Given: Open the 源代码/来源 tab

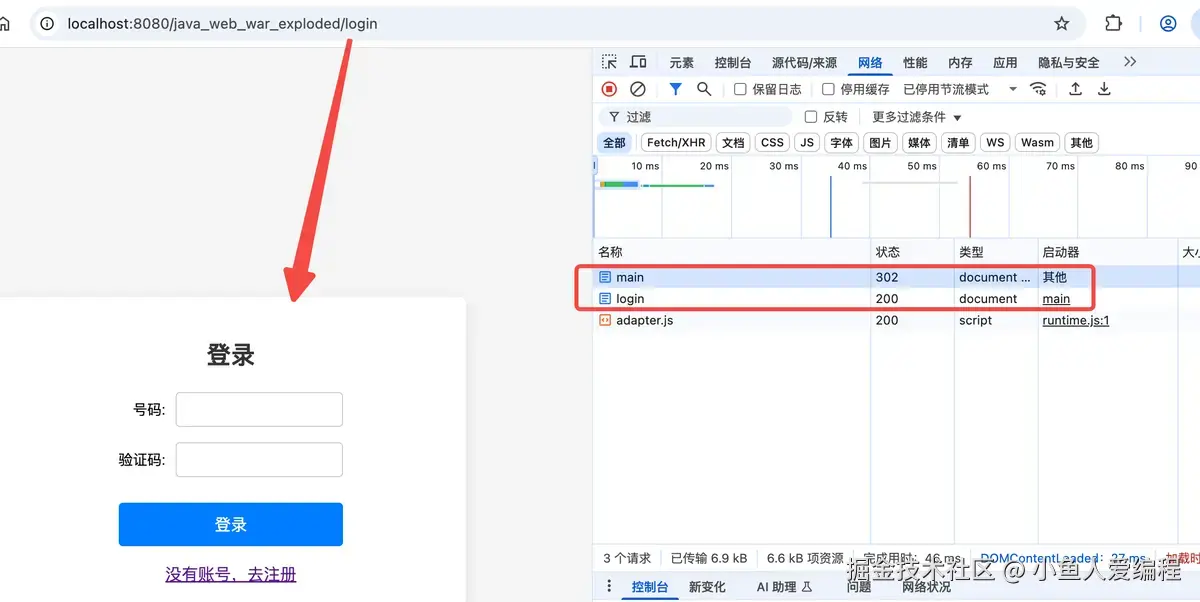Looking at the screenshot, I should pos(804,62).
